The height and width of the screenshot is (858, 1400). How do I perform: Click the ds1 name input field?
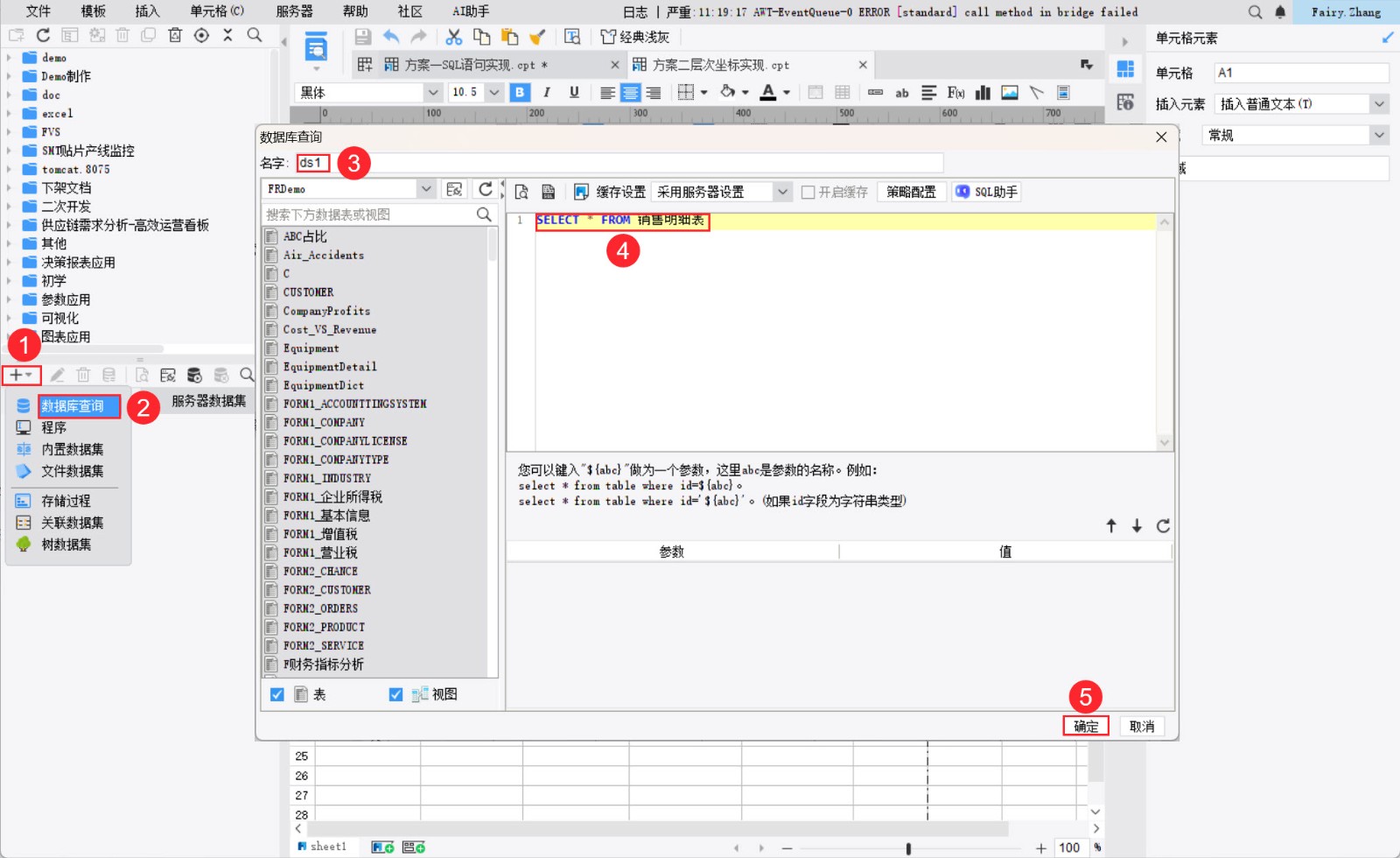pyautogui.click(x=619, y=163)
